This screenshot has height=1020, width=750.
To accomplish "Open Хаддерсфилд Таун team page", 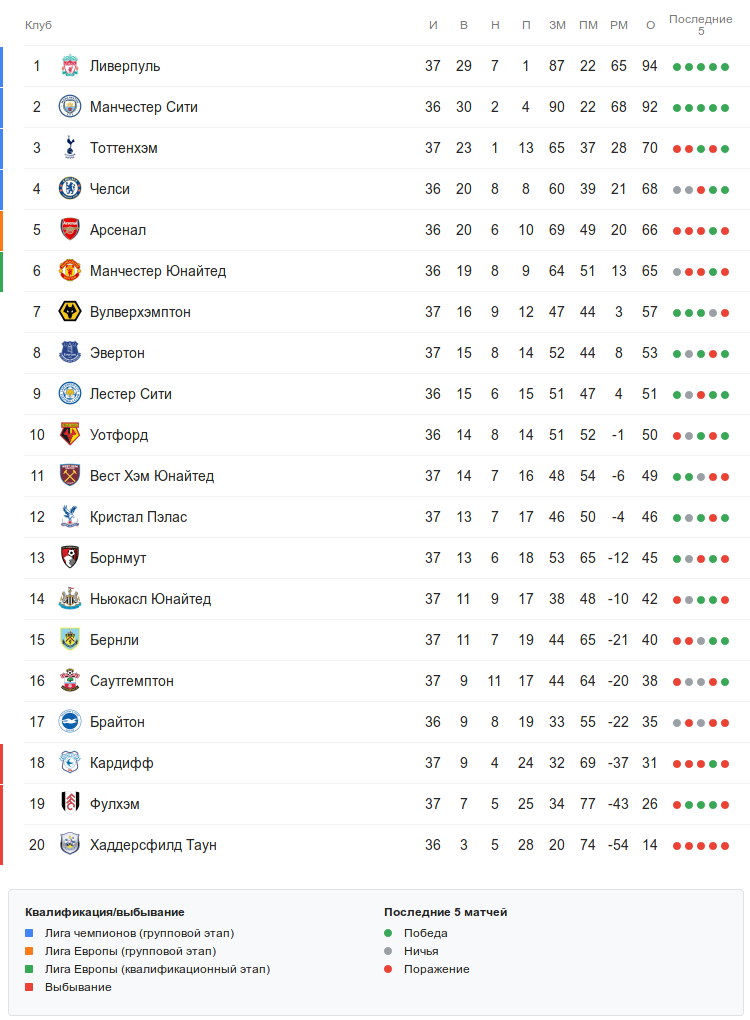I will point(153,845).
